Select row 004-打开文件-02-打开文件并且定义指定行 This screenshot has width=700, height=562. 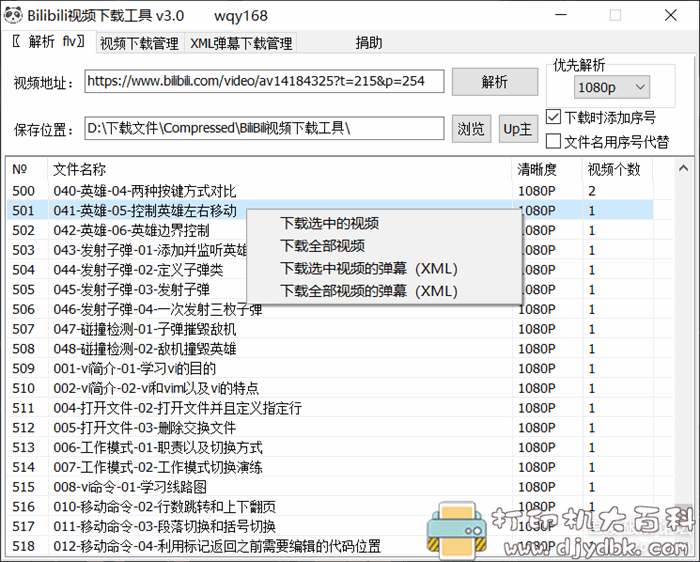tap(330, 408)
